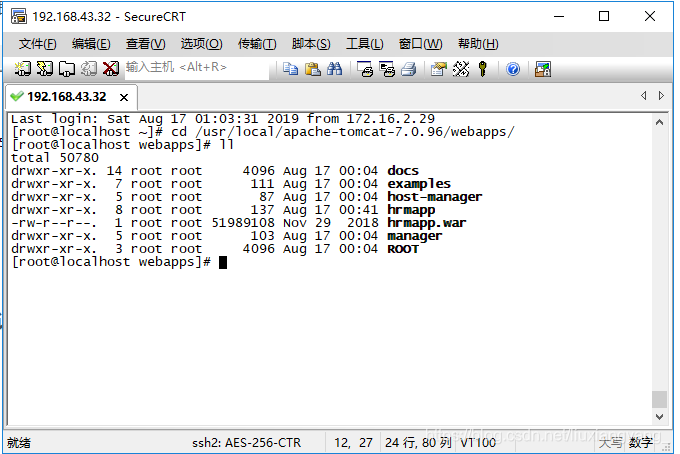Screen dimensions: 680x454
Task: Click the Print Selection icon
Action: 387,69
